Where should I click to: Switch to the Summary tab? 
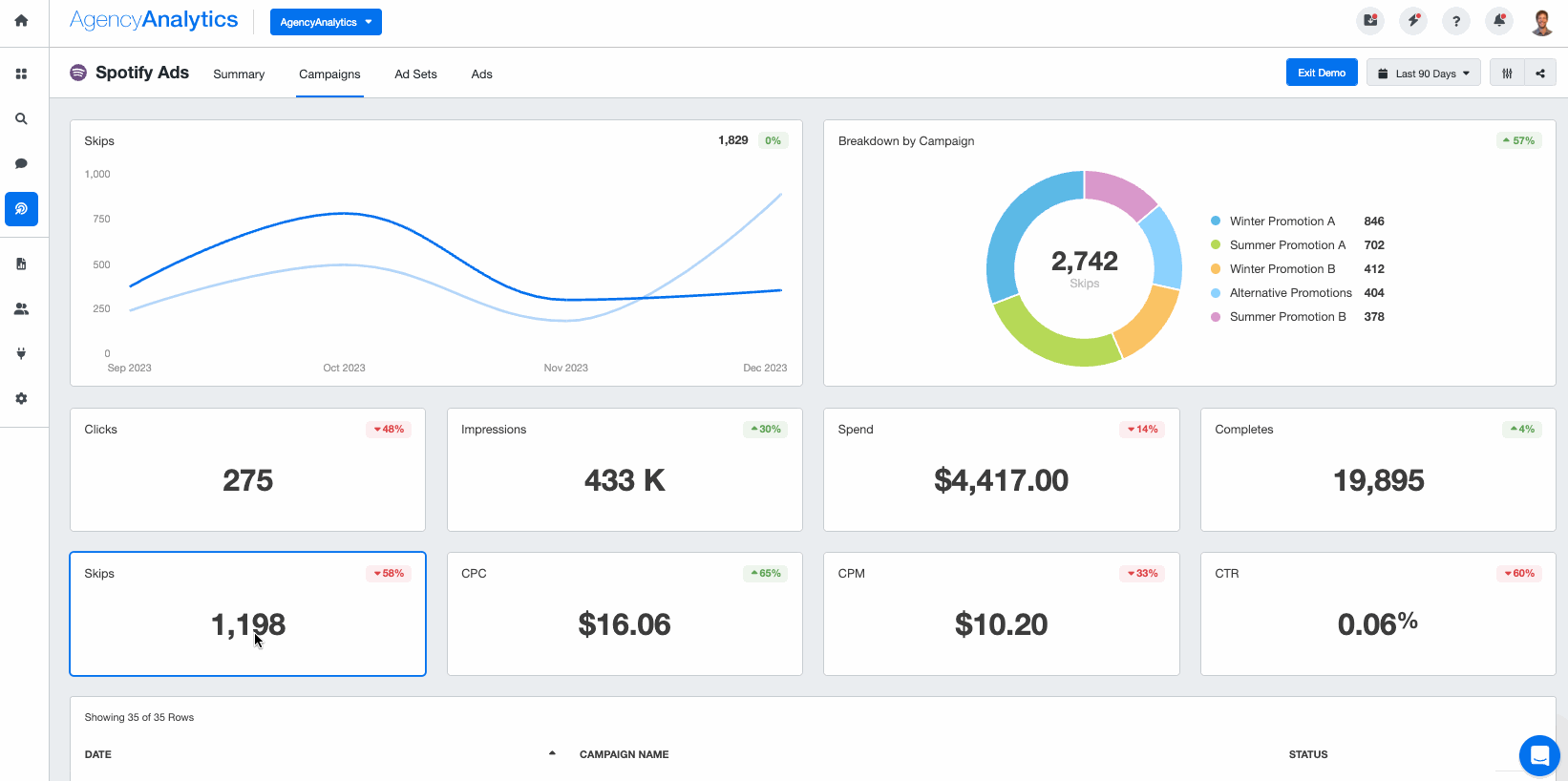click(x=239, y=74)
